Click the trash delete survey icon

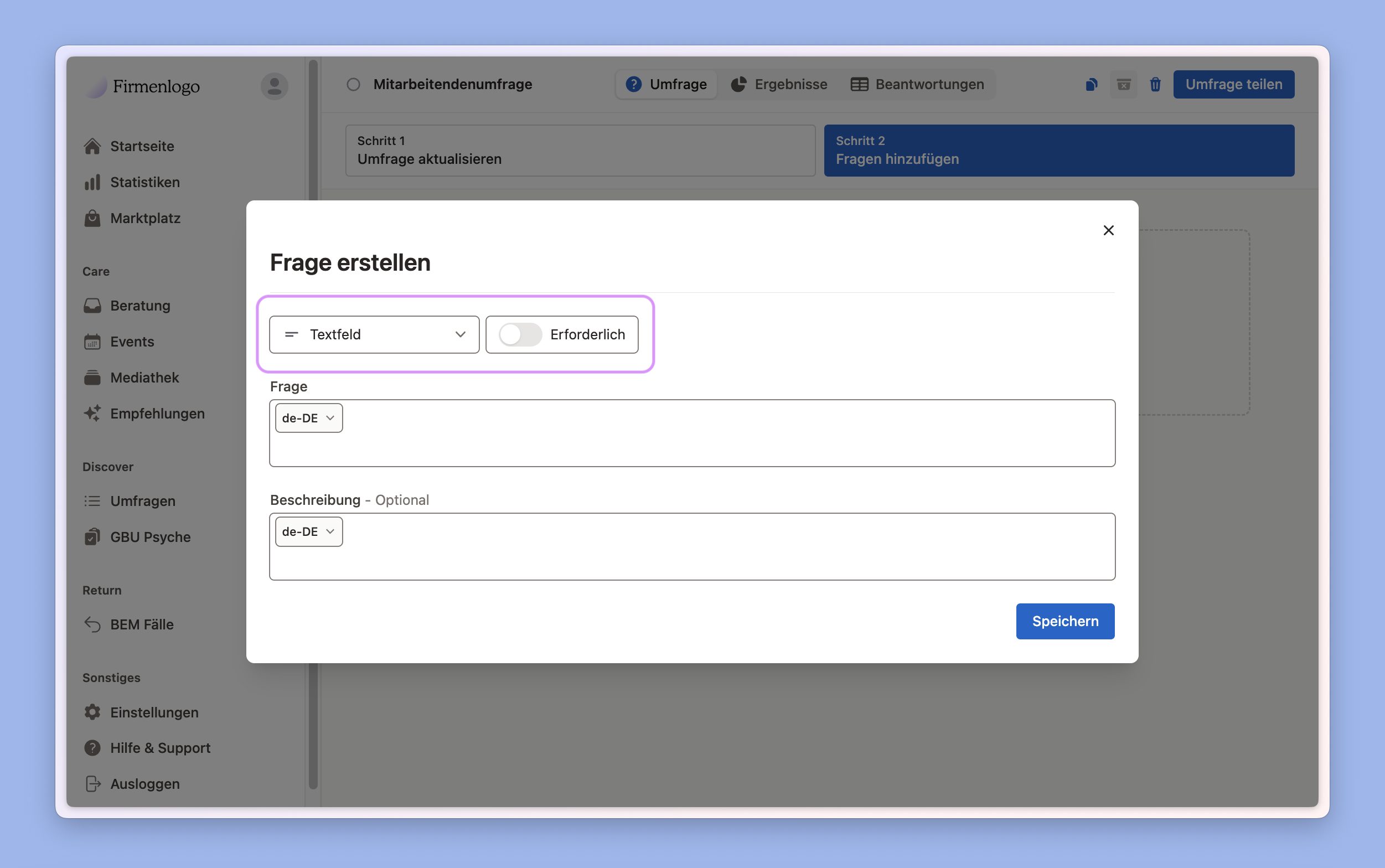point(1155,84)
